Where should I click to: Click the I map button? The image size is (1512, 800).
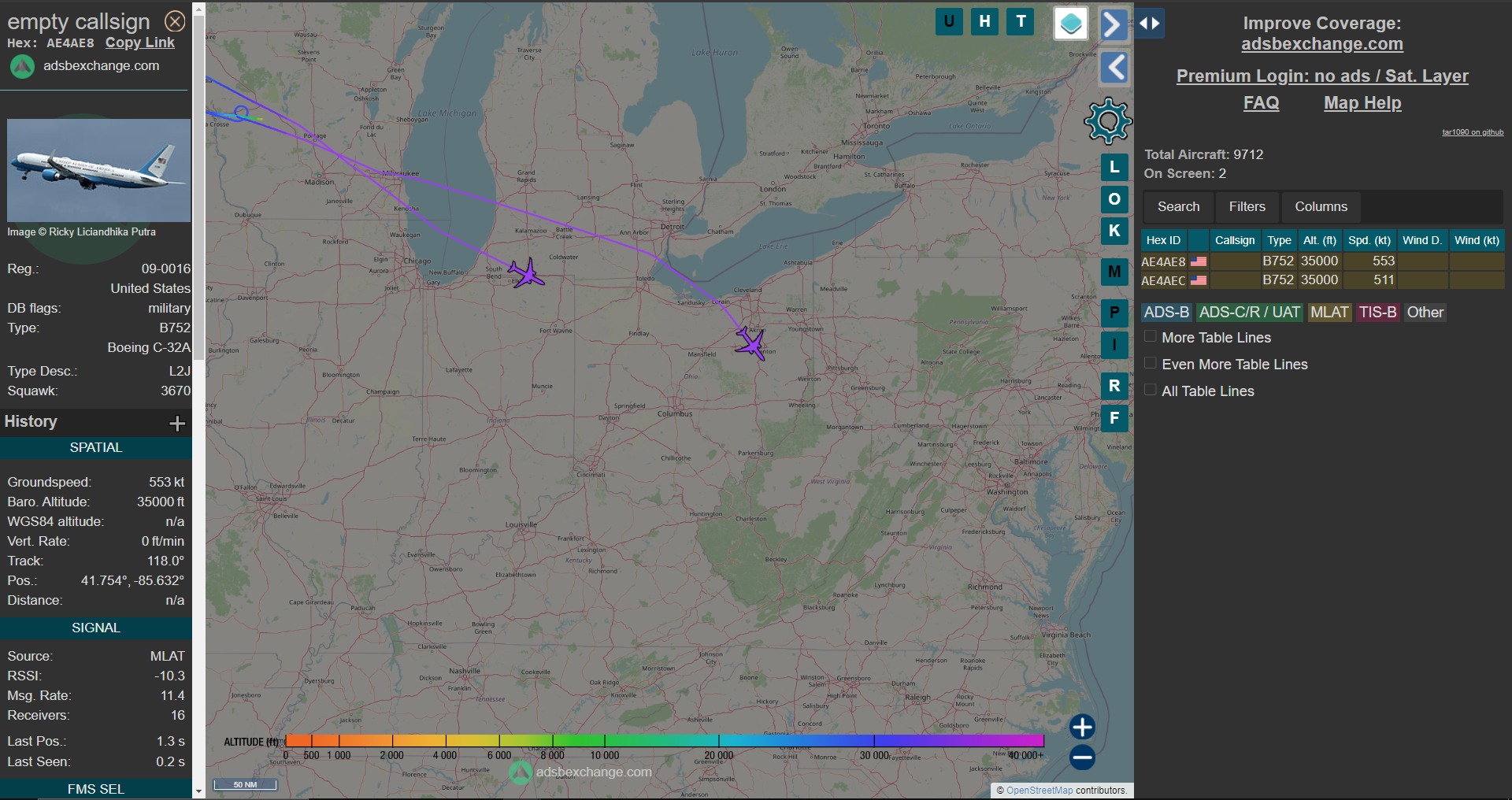[x=1114, y=345]
